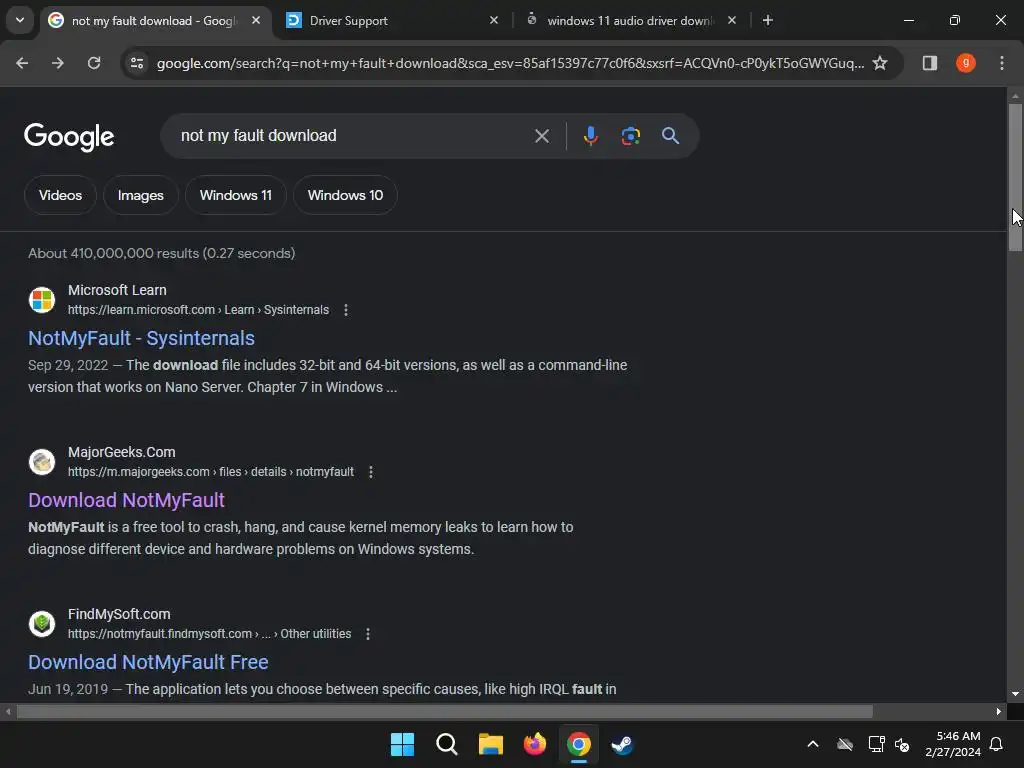View site information icon in address bar
The height and width of the screenshot is (768, 1024).
coord(136,63)
